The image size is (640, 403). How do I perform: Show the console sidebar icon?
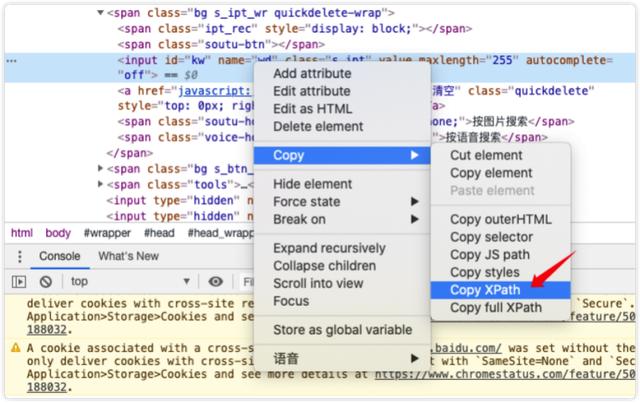click(19, 281)
